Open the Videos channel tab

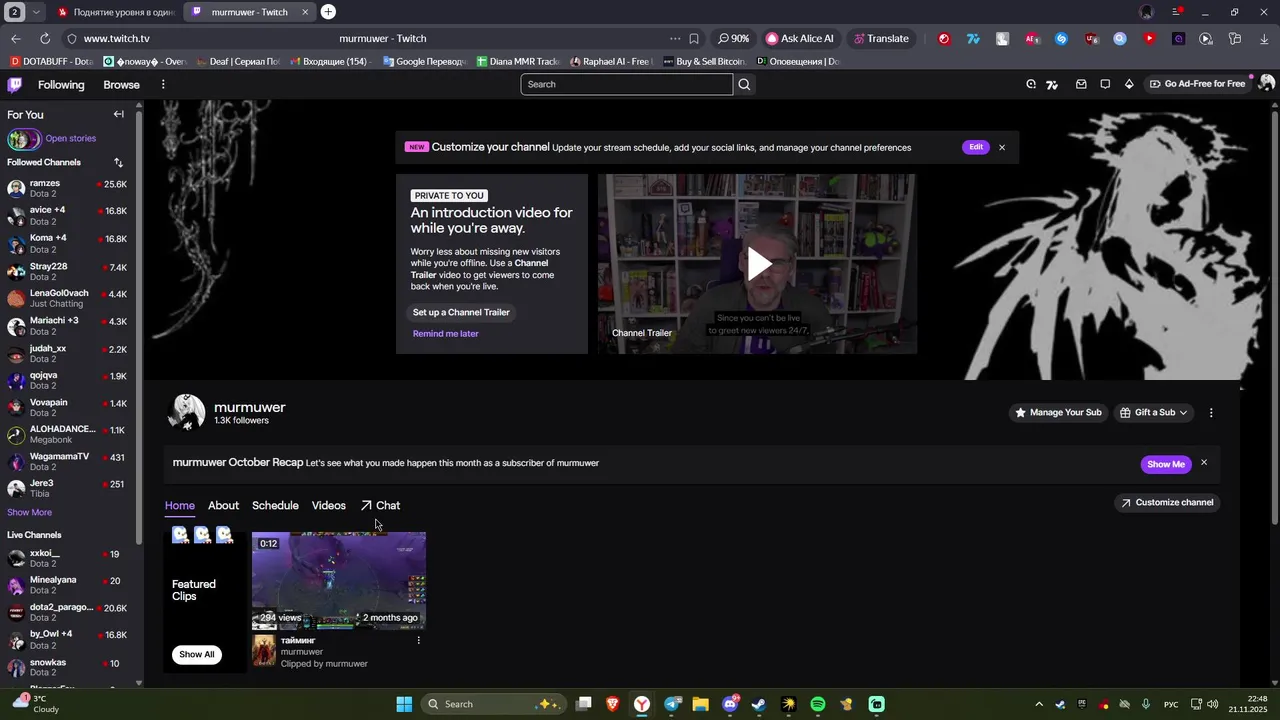coord(329,505)
